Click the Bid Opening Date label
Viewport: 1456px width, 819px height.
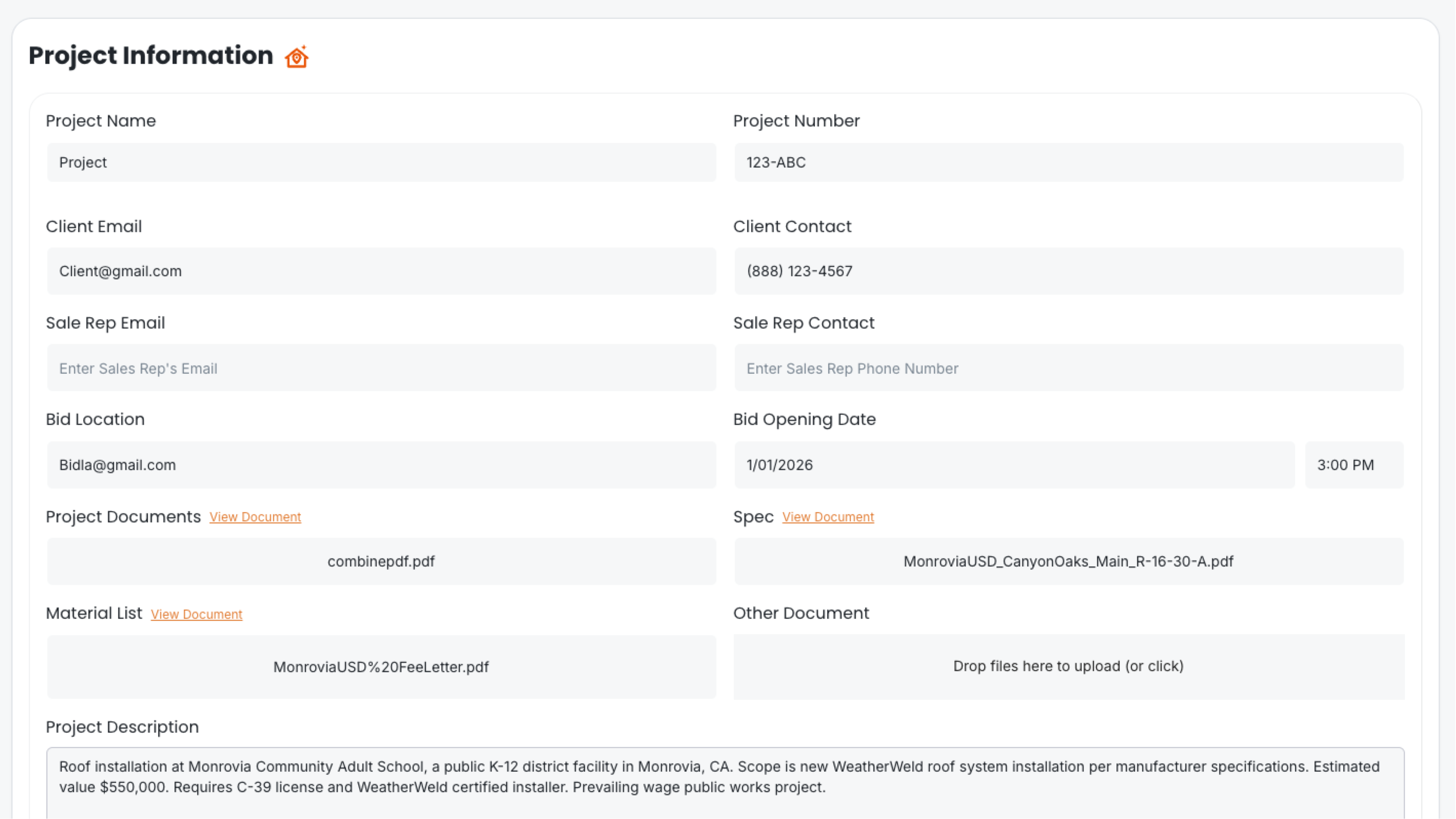[x=804, y=419]
